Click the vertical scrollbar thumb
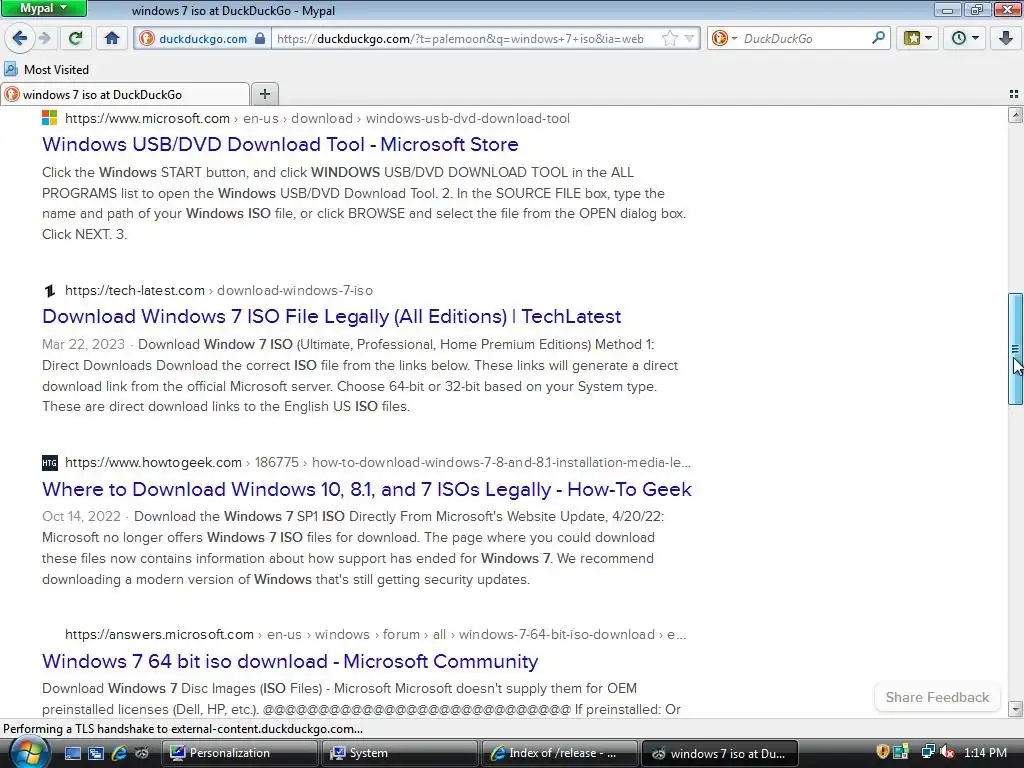Screen dimensions: 1024x768 click(x=1015, y=349)
